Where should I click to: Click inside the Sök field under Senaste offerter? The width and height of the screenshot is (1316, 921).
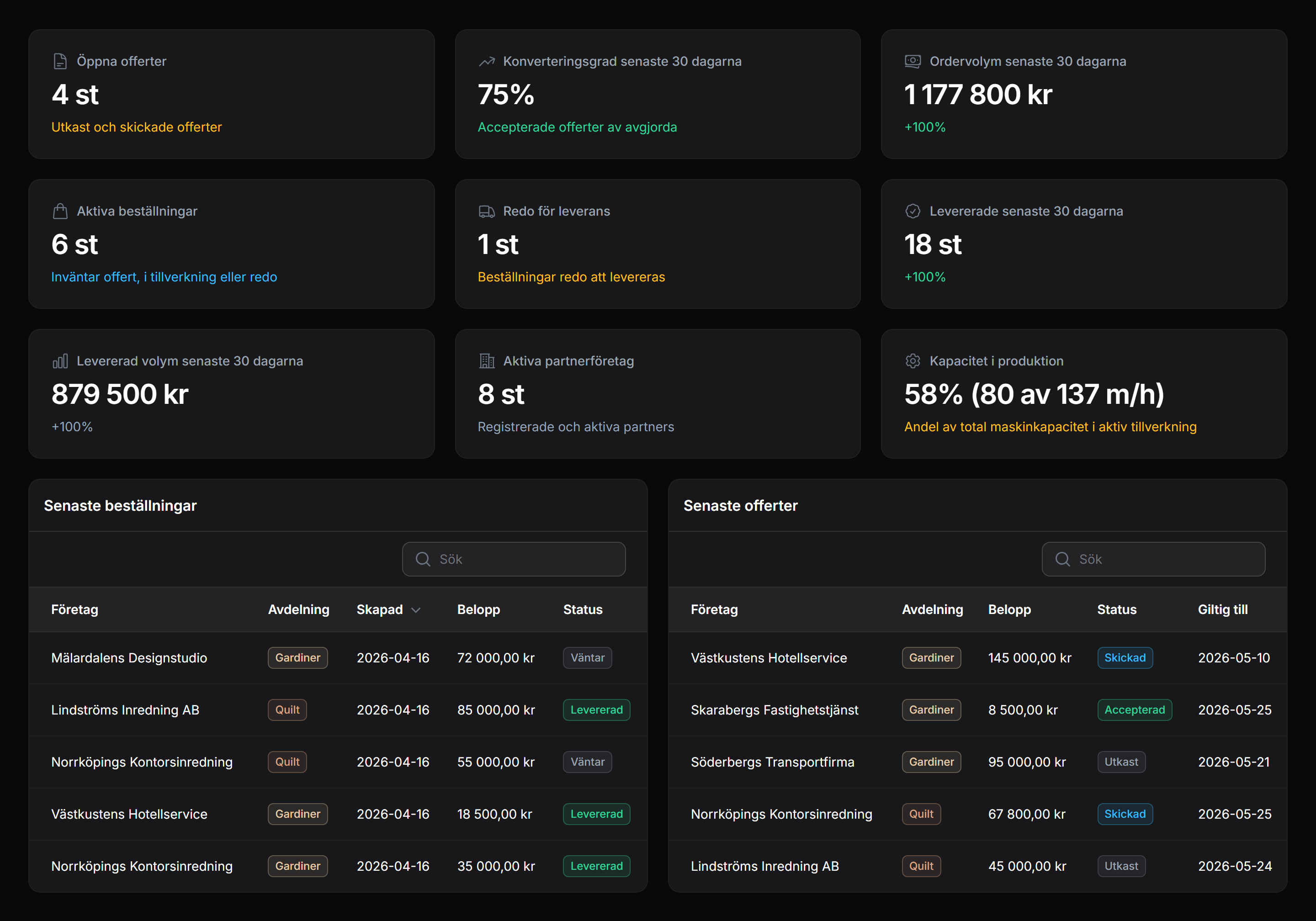click(1153, 559)
